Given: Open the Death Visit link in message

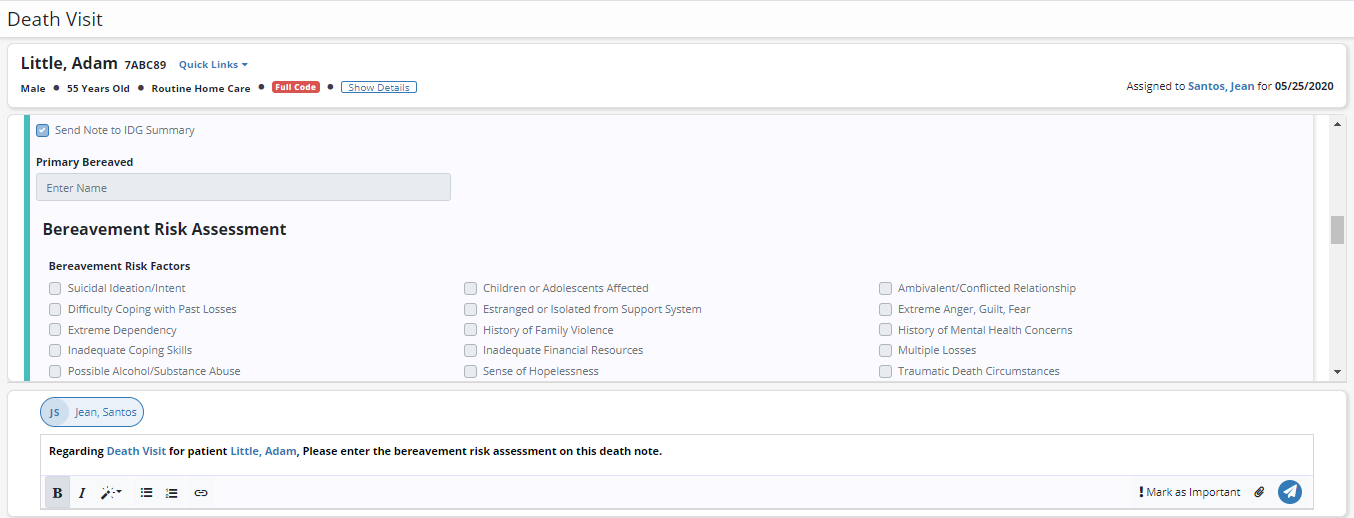Looking at the screenshot, I should coord(136,451).
